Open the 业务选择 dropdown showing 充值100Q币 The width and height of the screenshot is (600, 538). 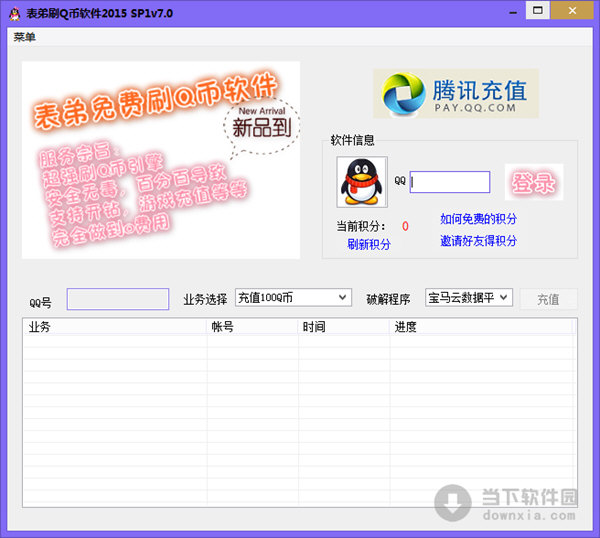coord(293,297)
